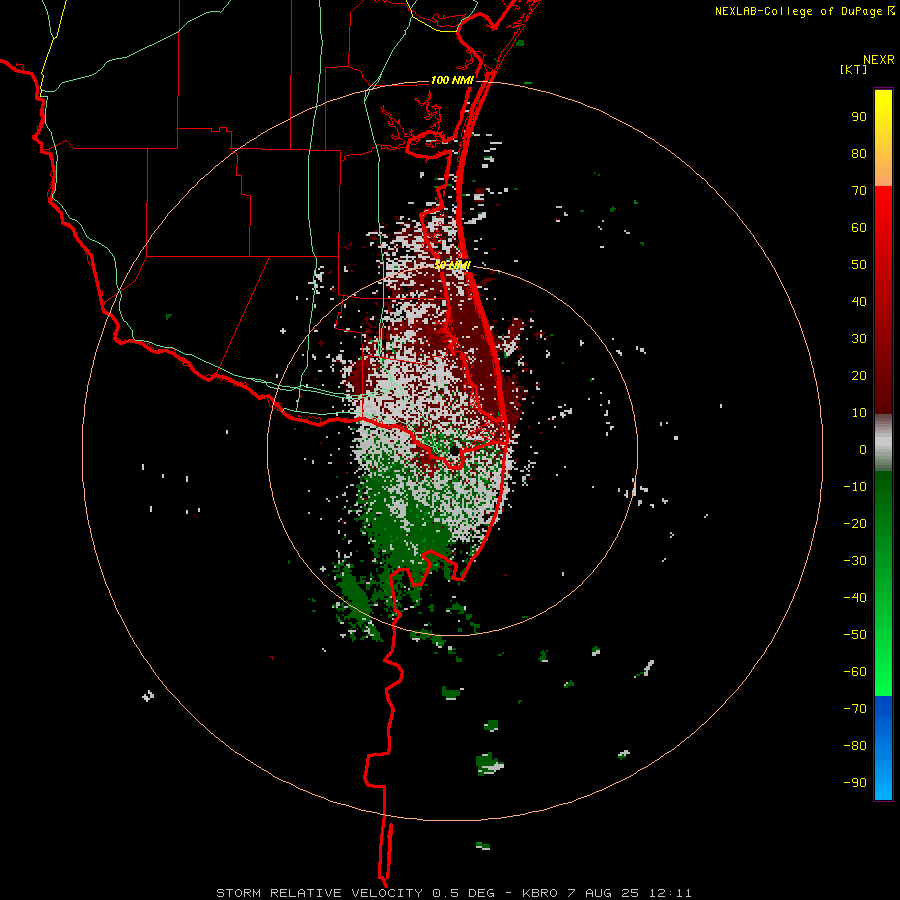Click the positive 20 scale value
The height and width of the screenshot is (900, 900).
[859, 375]
